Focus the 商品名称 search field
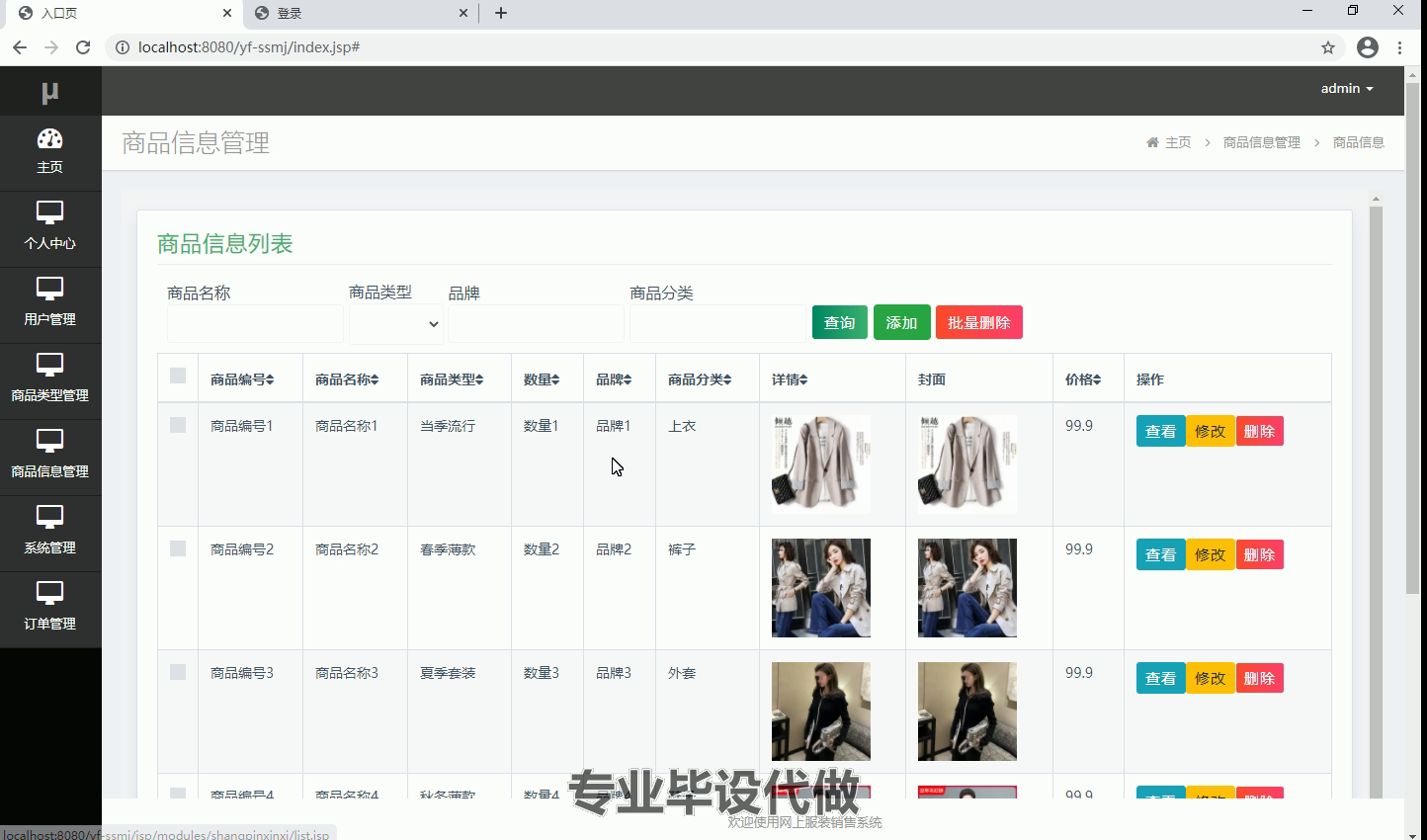 point(255,323)
